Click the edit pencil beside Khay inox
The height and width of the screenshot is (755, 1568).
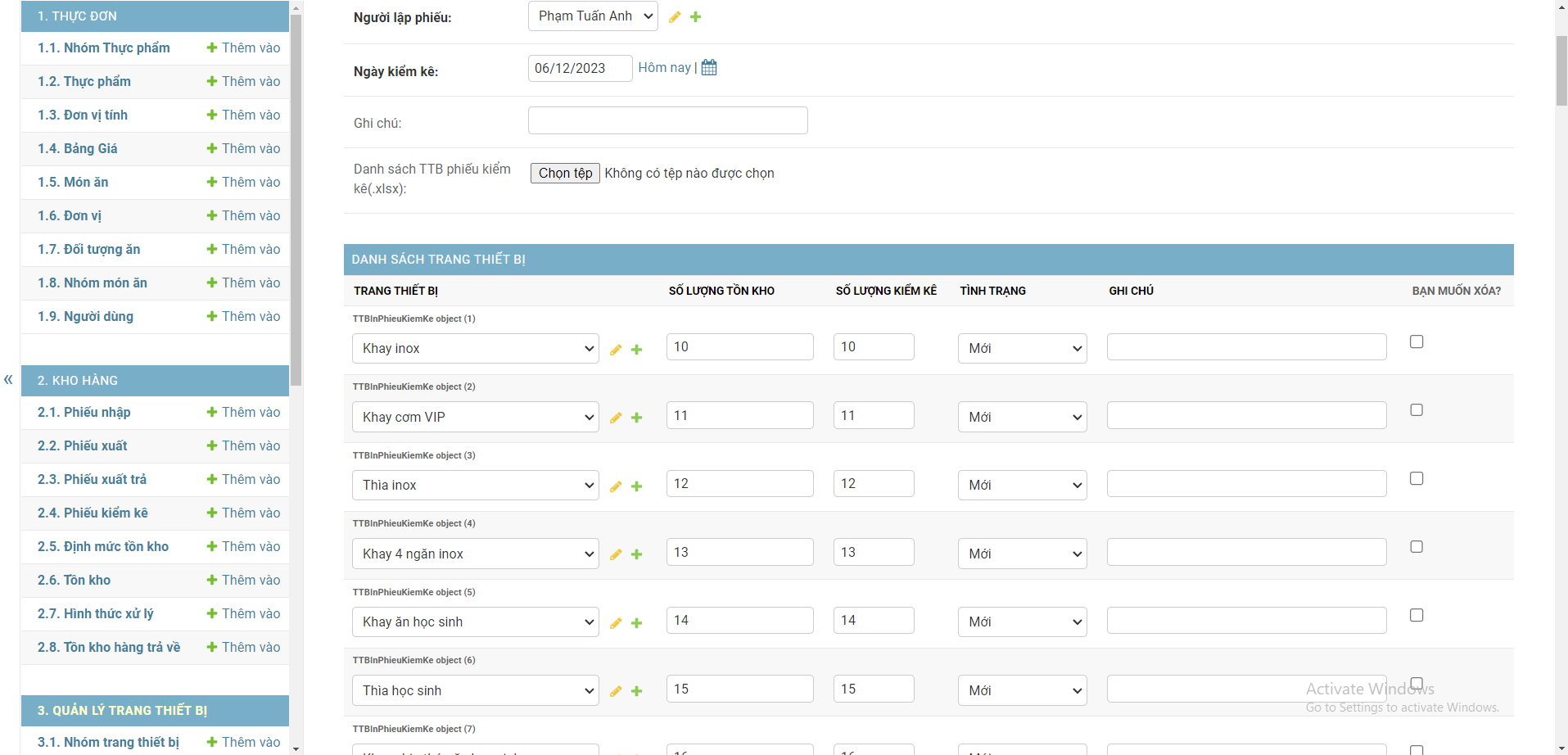coord(616,350)
